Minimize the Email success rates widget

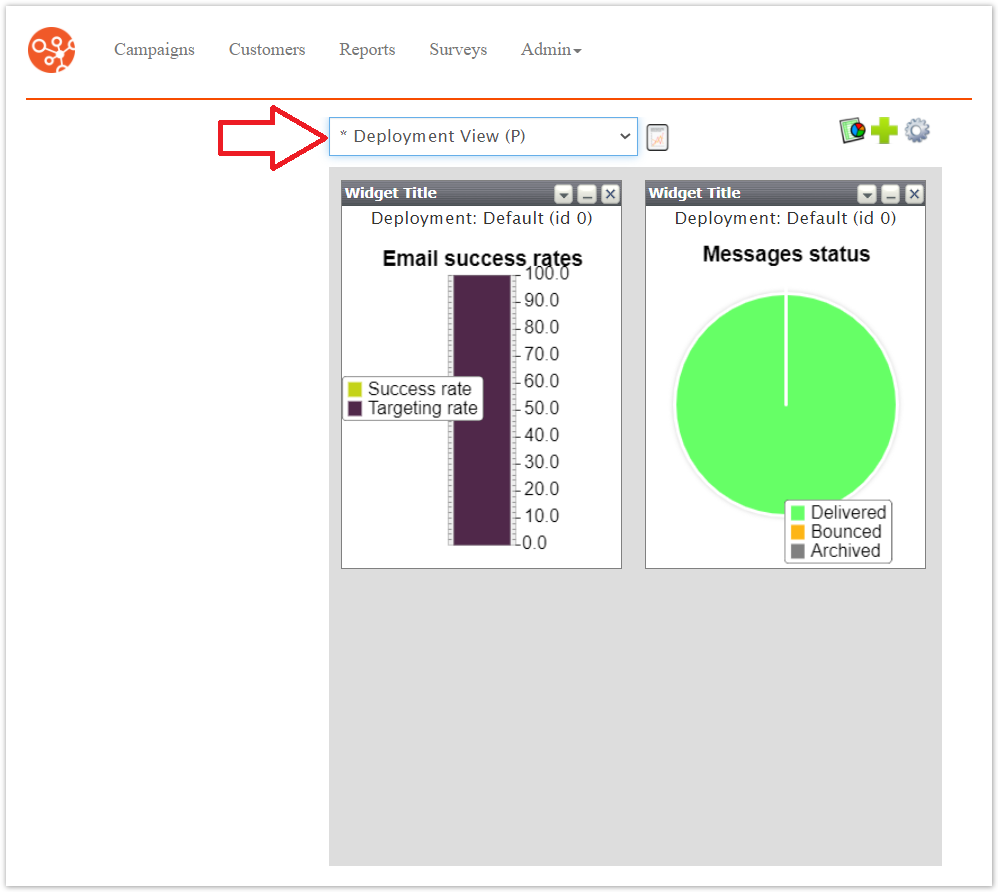(587, 194)
